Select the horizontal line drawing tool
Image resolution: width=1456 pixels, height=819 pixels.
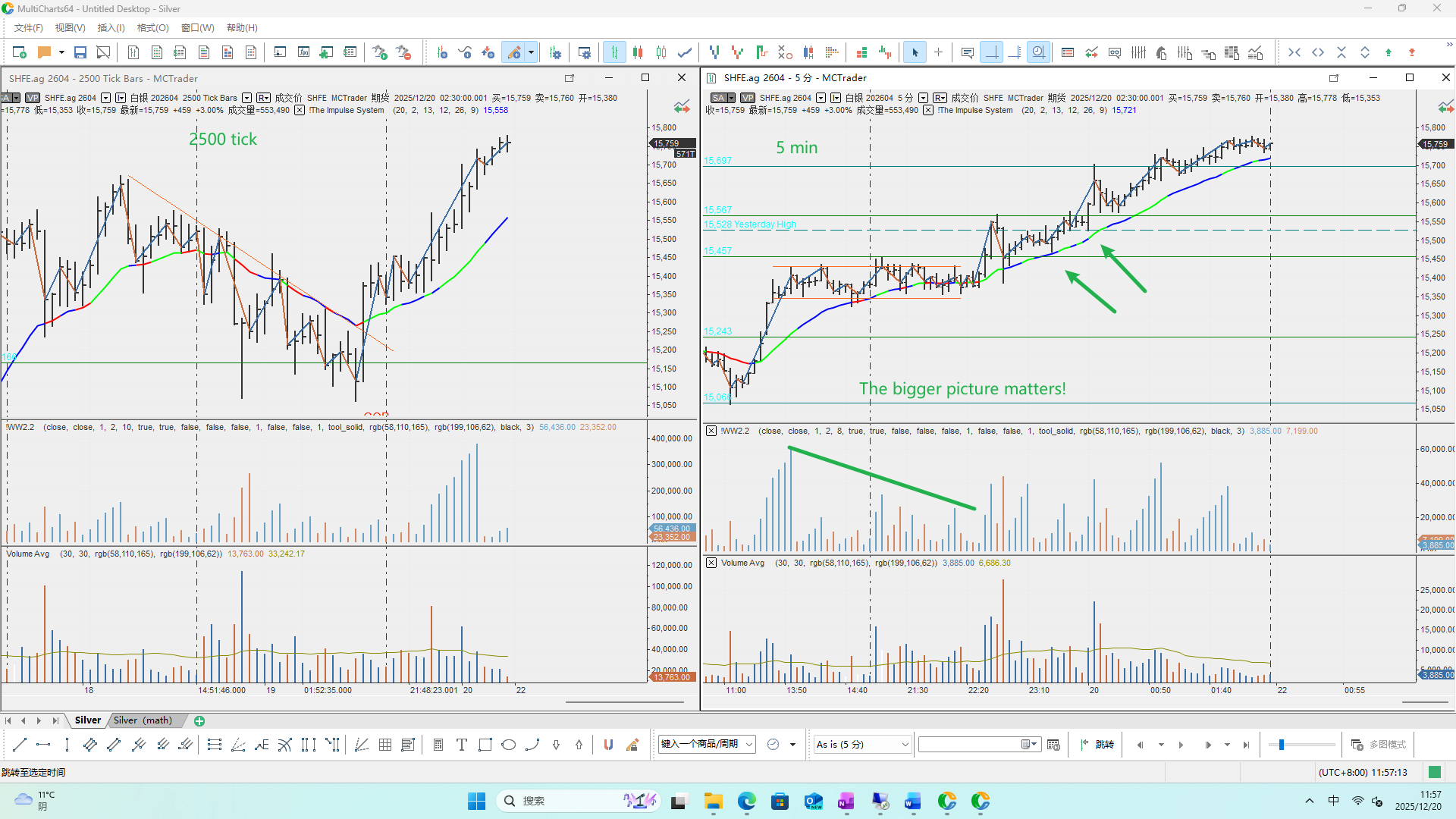(43, 745)
